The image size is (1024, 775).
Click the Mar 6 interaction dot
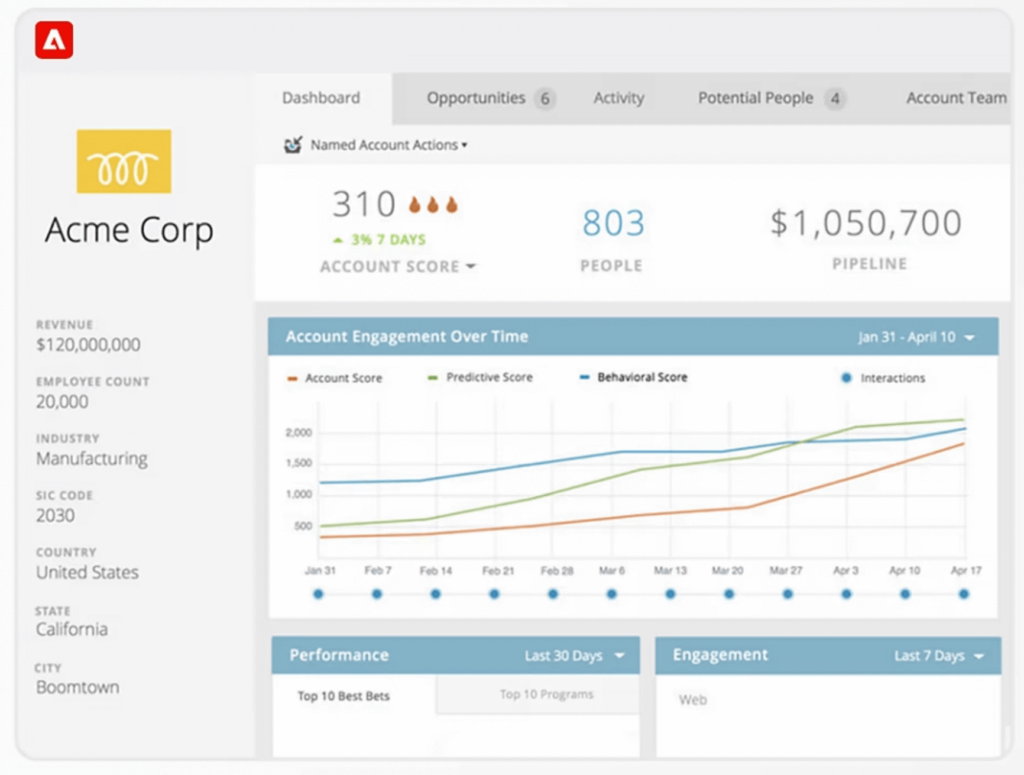pyautogui.click(x=611, y=594)
